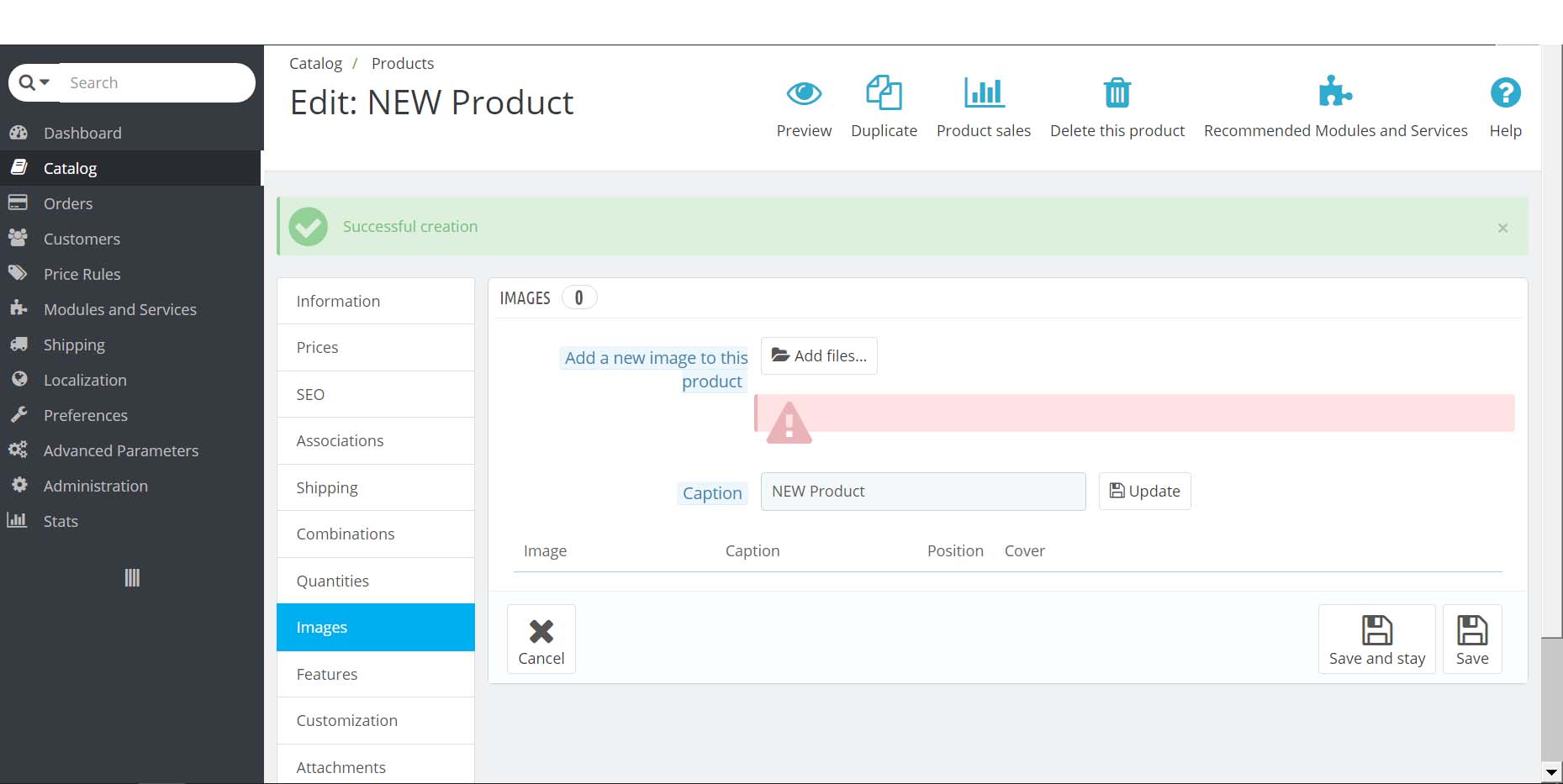Dismiss the Successful creation alert
Image resolution: width=1563 pixels, height=784 pixels.
1502,228
